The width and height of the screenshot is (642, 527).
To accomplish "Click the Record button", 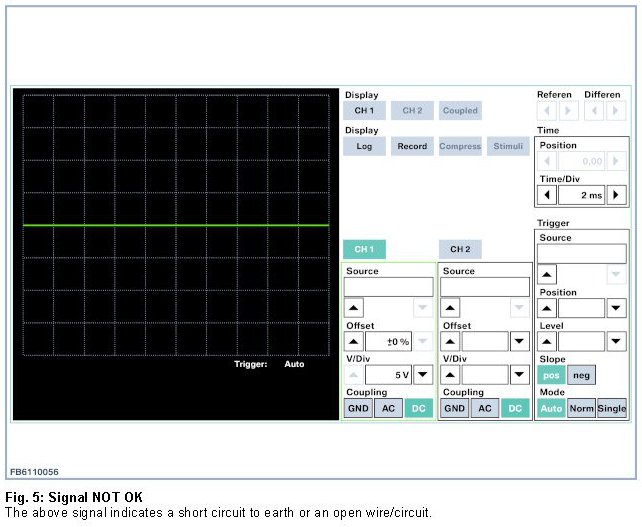I will pos(412,146).
